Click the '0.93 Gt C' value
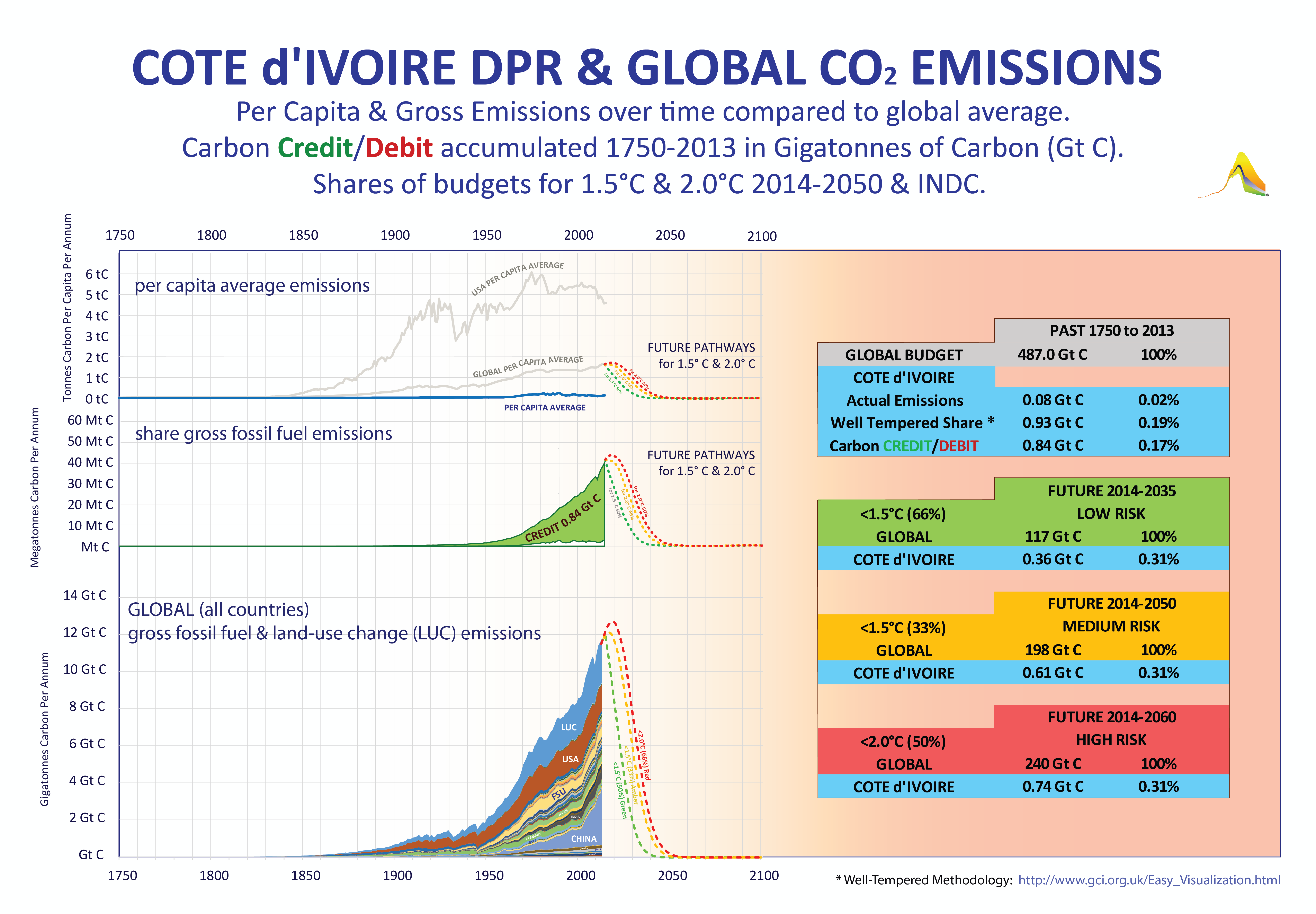The width and height of the screenshot is (1316, 914). coord(1053,423)
